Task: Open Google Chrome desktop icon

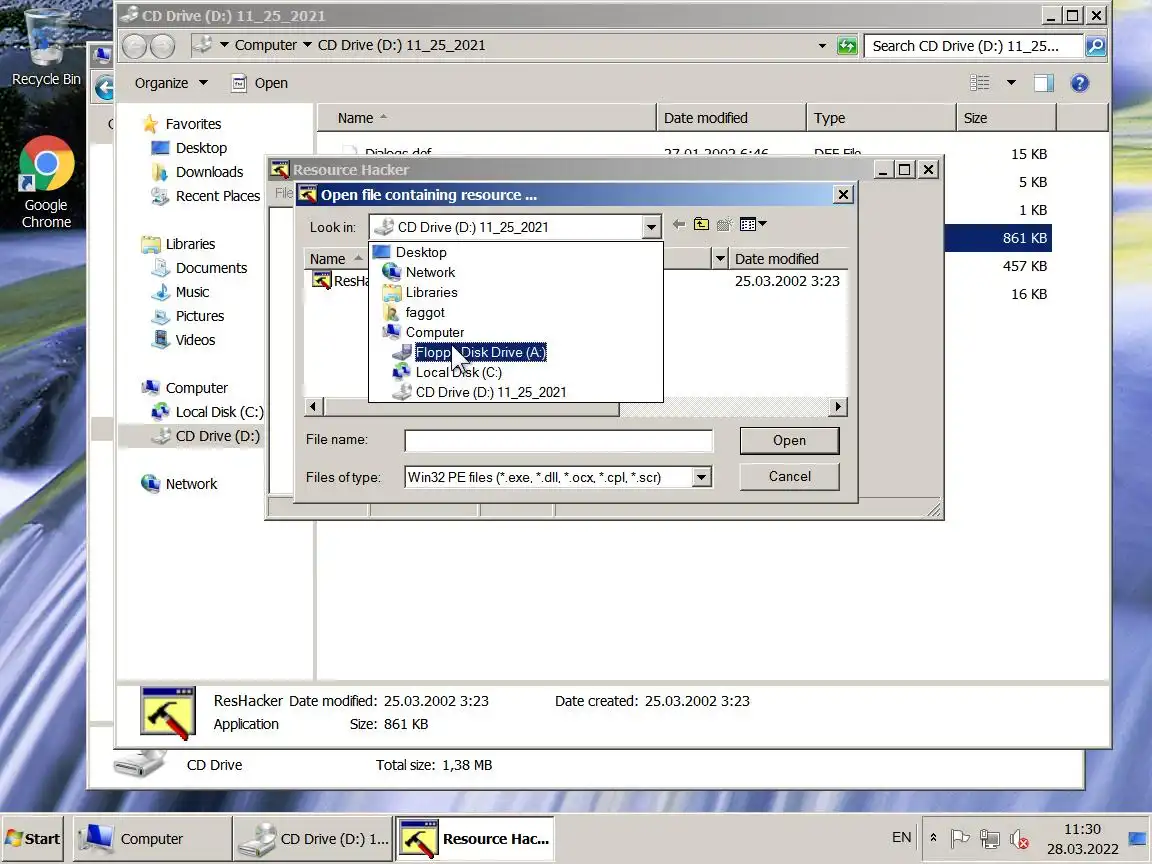Action: (46, 183)
